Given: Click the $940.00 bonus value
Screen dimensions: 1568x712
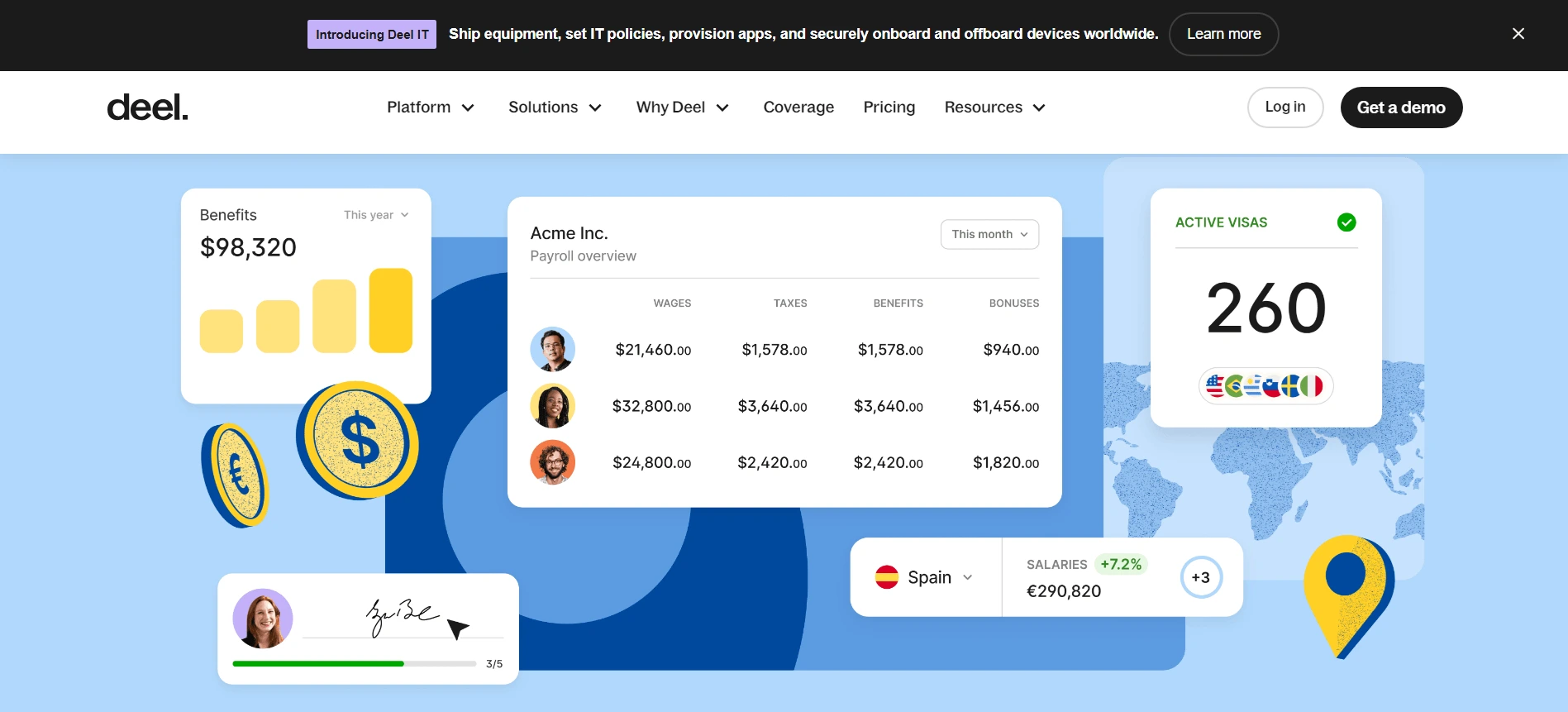Looking at the screenshot, I should coord(1011,350).
